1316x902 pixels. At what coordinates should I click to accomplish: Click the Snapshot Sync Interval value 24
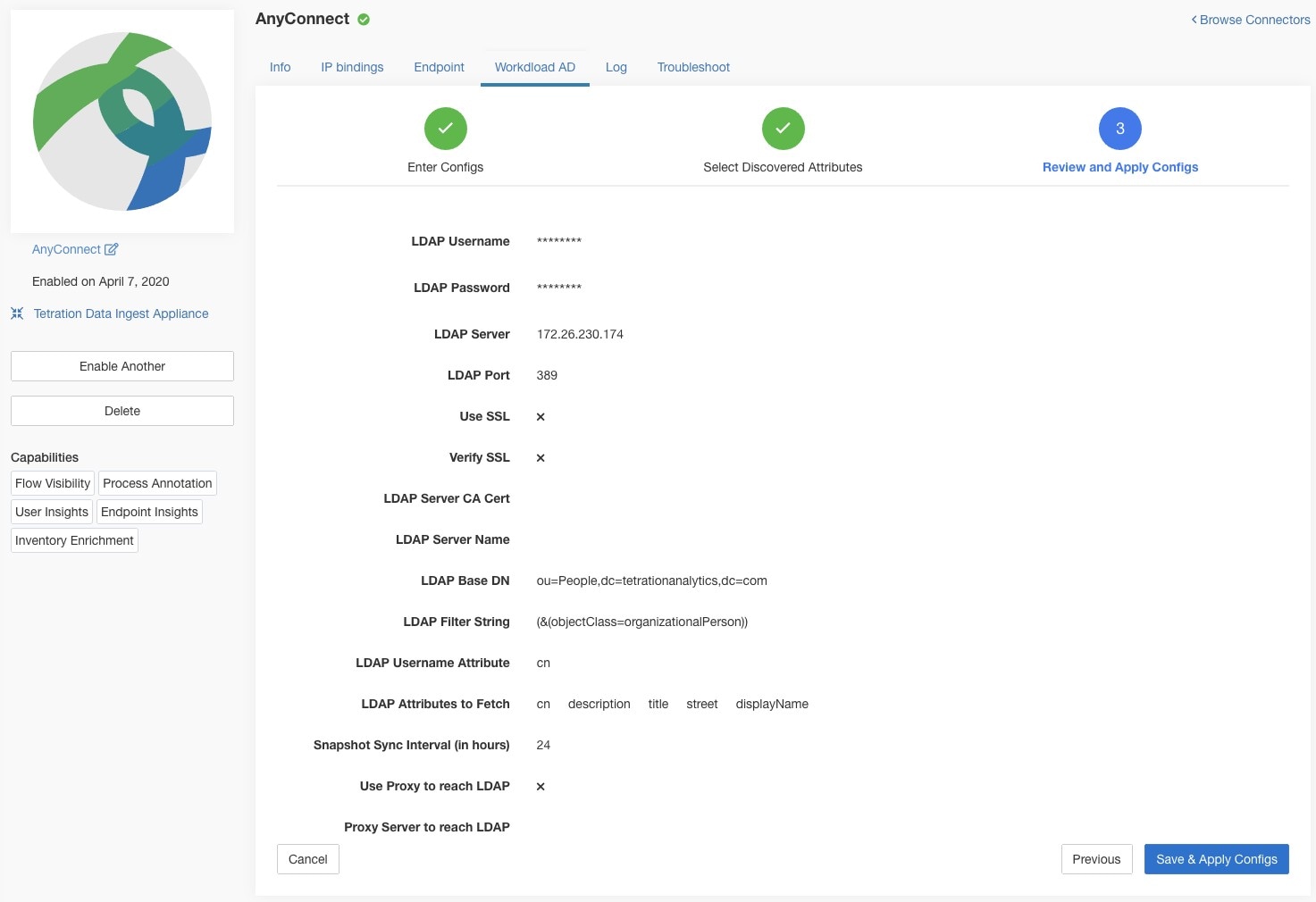point(543,745)
